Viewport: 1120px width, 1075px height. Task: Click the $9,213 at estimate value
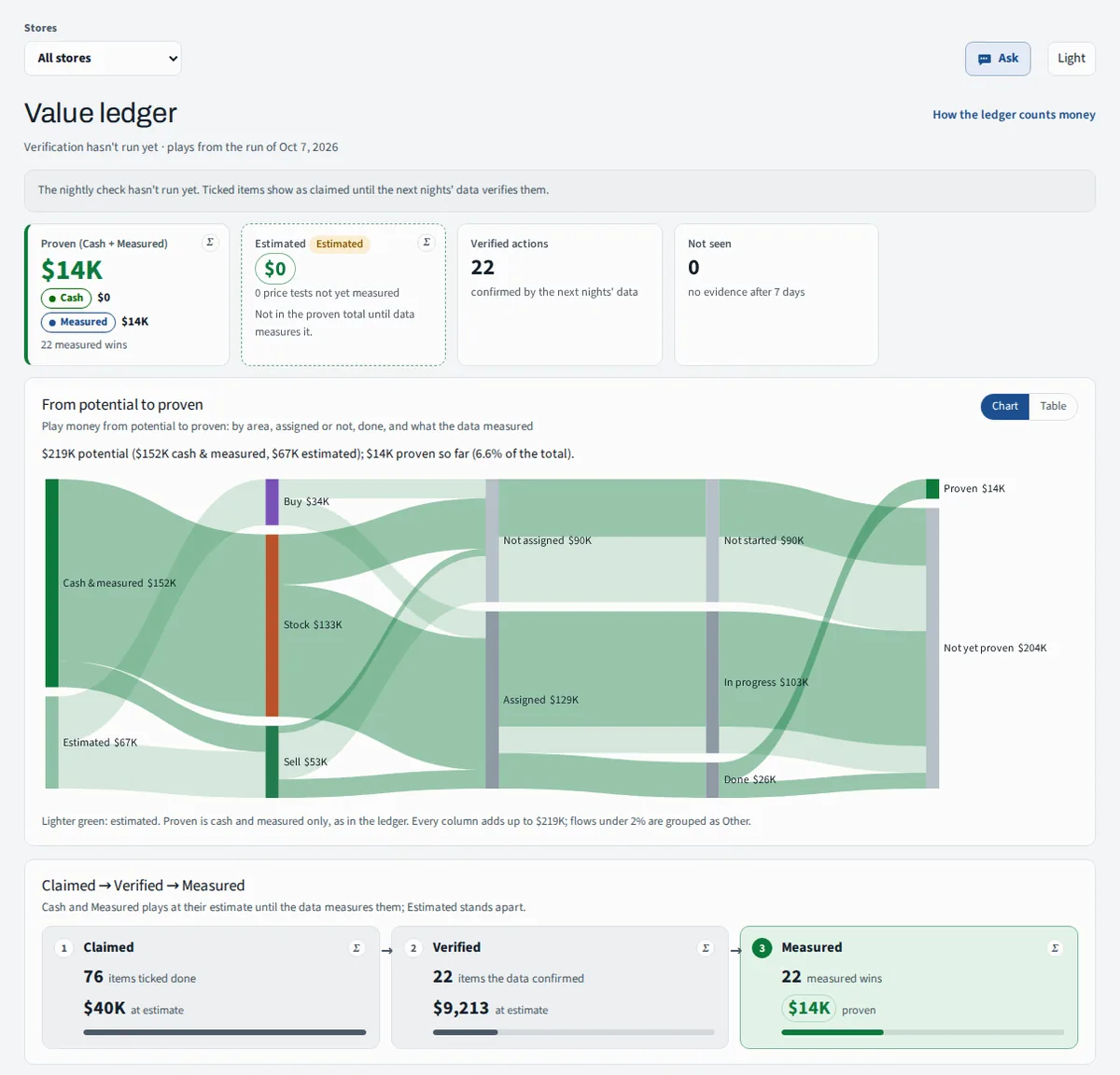(461, 1008)
